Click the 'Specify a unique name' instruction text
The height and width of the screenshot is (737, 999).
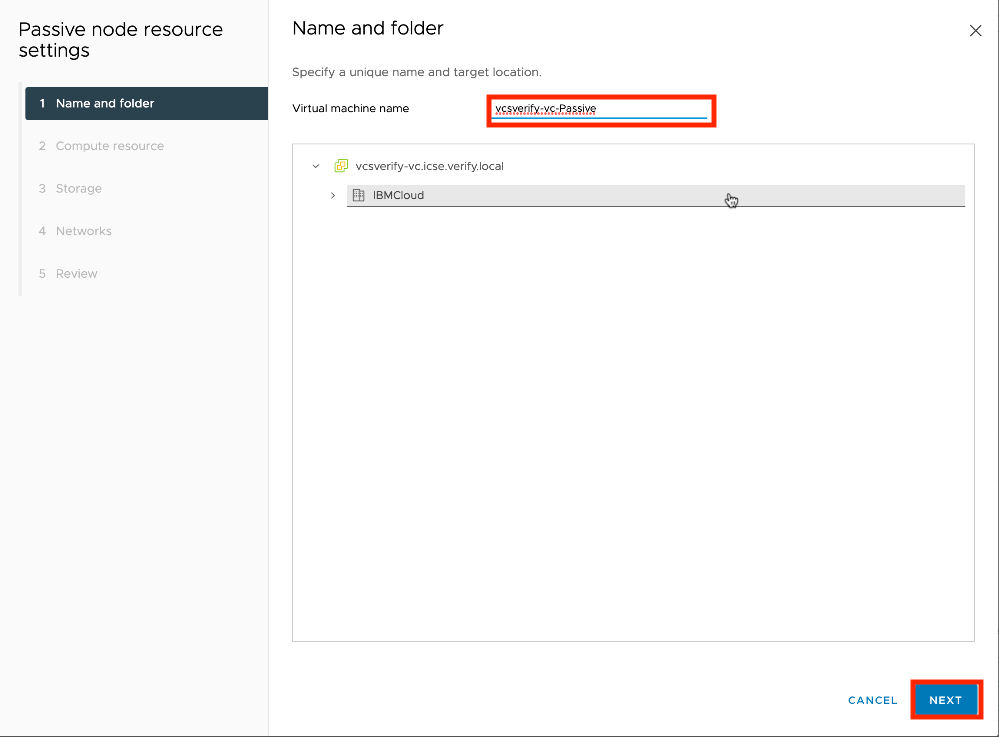[416, 72]
